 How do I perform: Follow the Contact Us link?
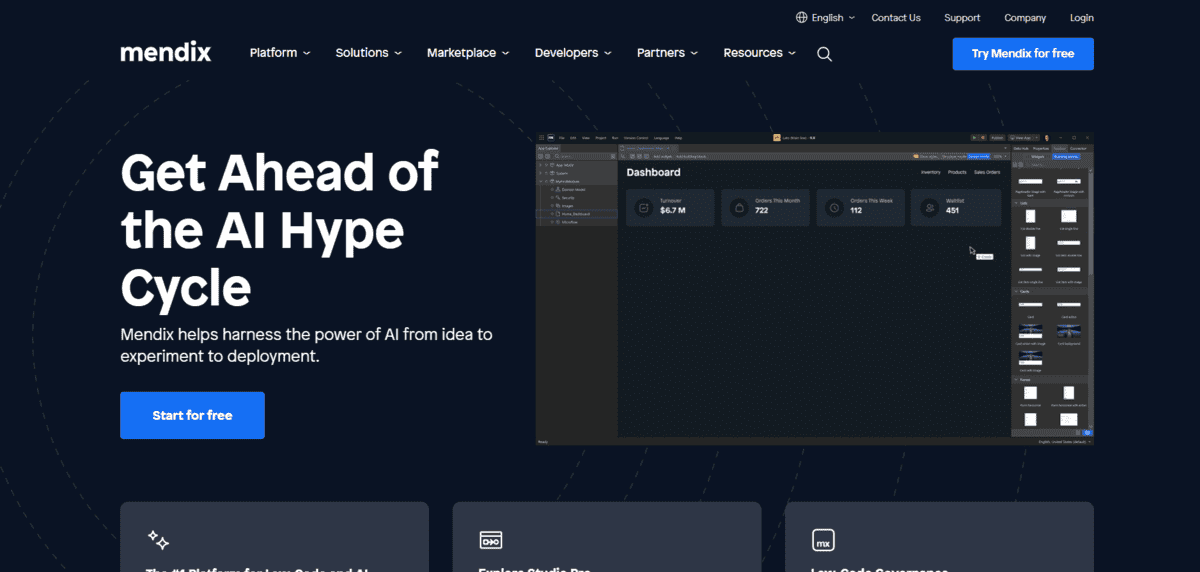pos(896,18)
